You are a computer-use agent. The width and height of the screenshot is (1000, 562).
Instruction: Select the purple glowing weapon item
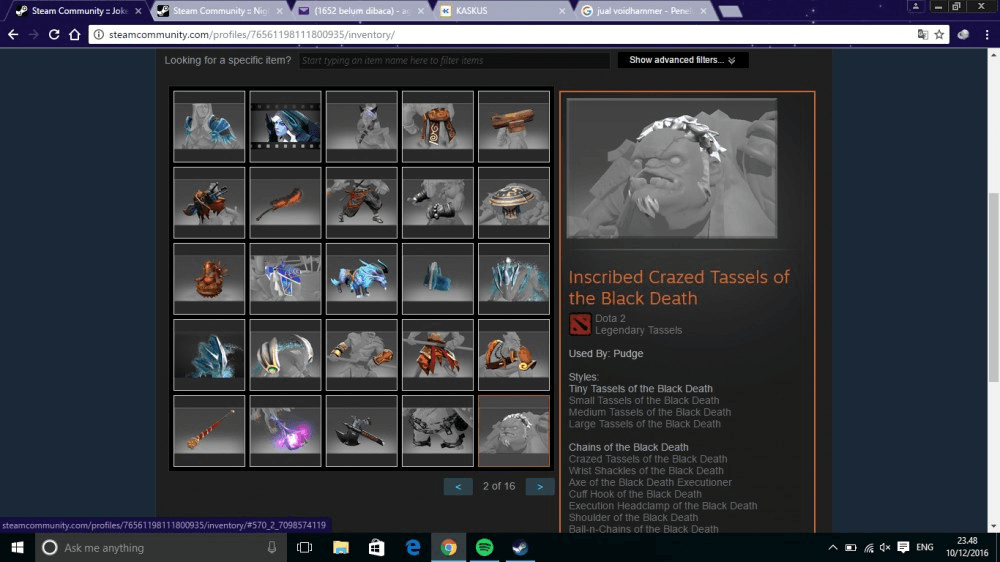click(x=285, y=431)
